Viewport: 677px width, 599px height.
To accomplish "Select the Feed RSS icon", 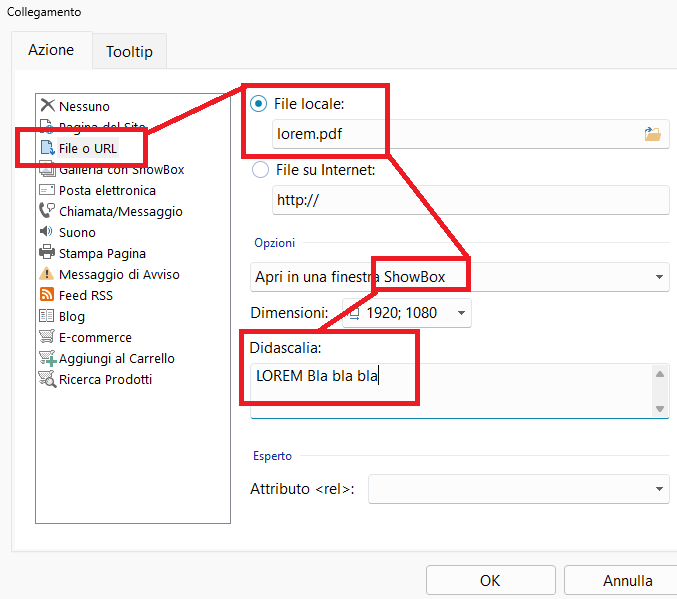I will tap(46, 295).
